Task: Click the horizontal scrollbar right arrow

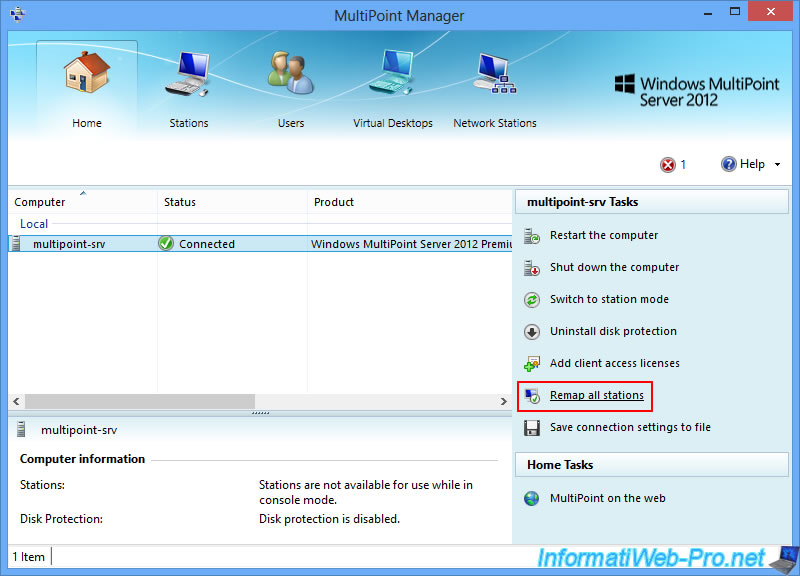Action: click(x=503, y=401)
